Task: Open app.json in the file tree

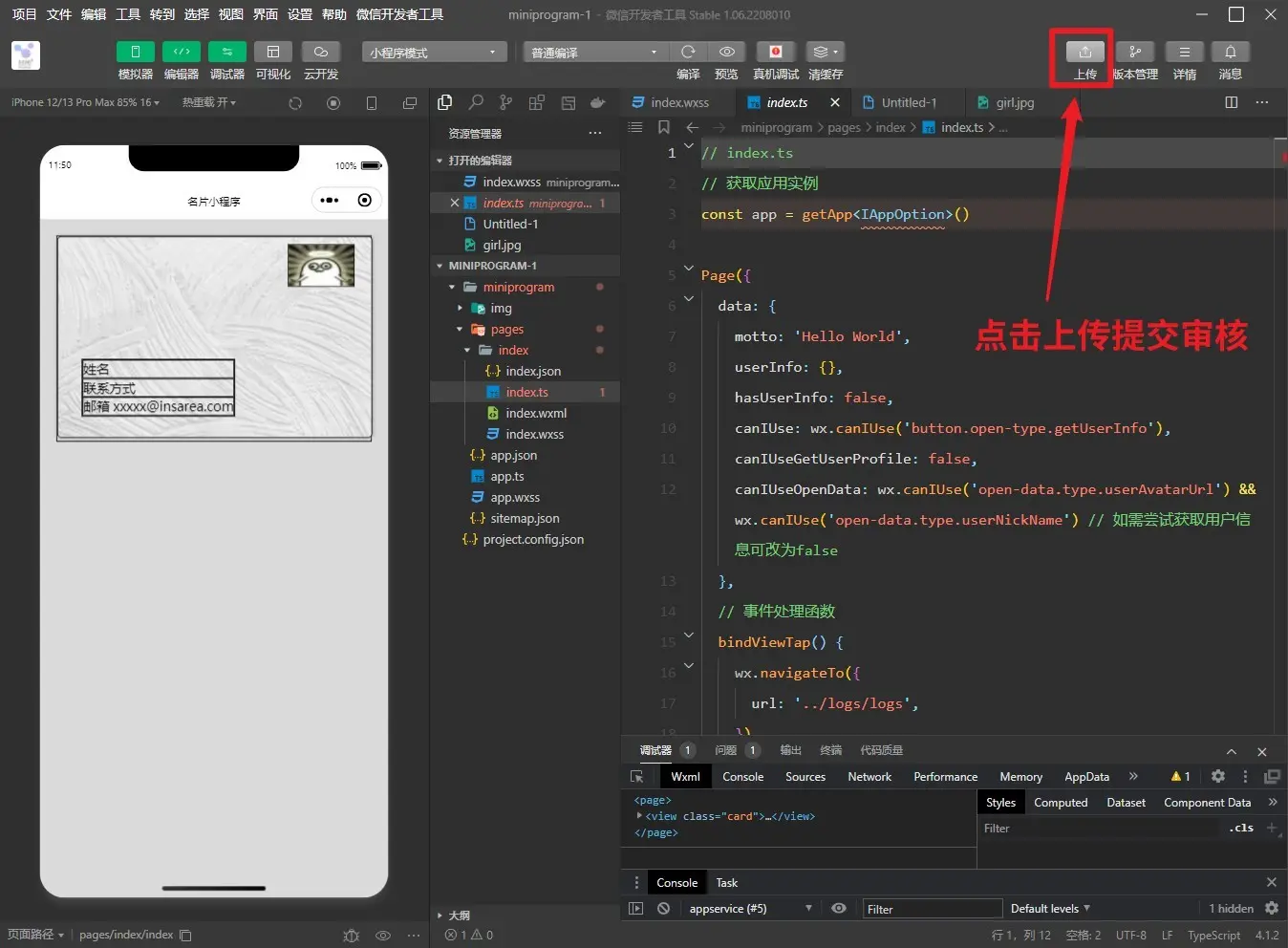Action: tap(513, 456)
